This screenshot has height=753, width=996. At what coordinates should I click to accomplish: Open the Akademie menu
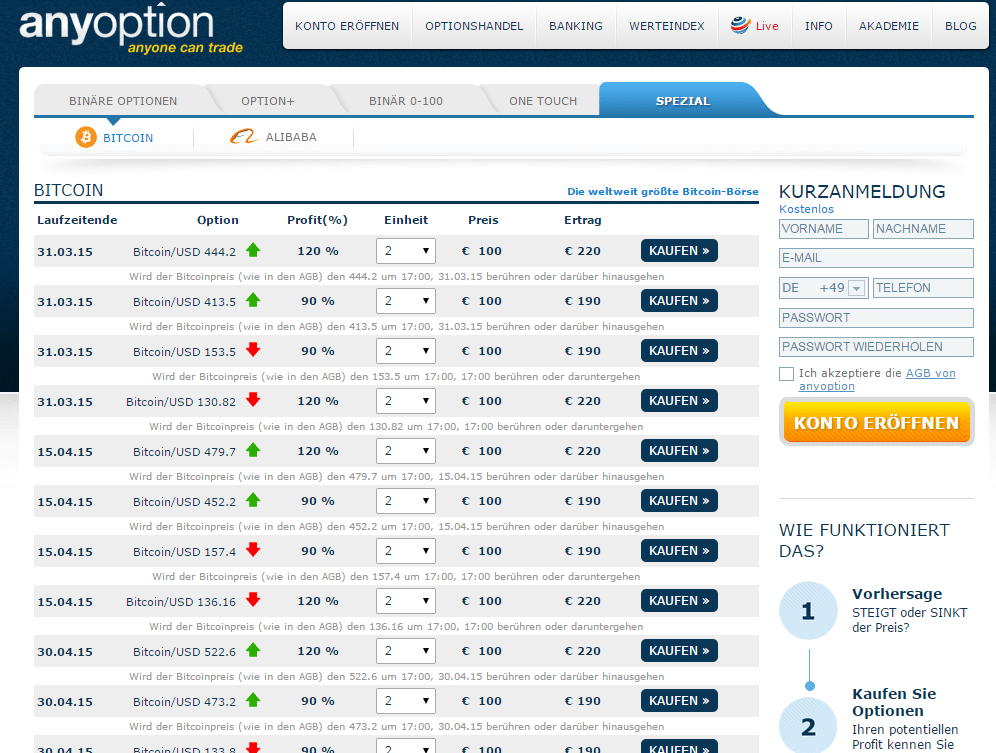coord(889,26)
